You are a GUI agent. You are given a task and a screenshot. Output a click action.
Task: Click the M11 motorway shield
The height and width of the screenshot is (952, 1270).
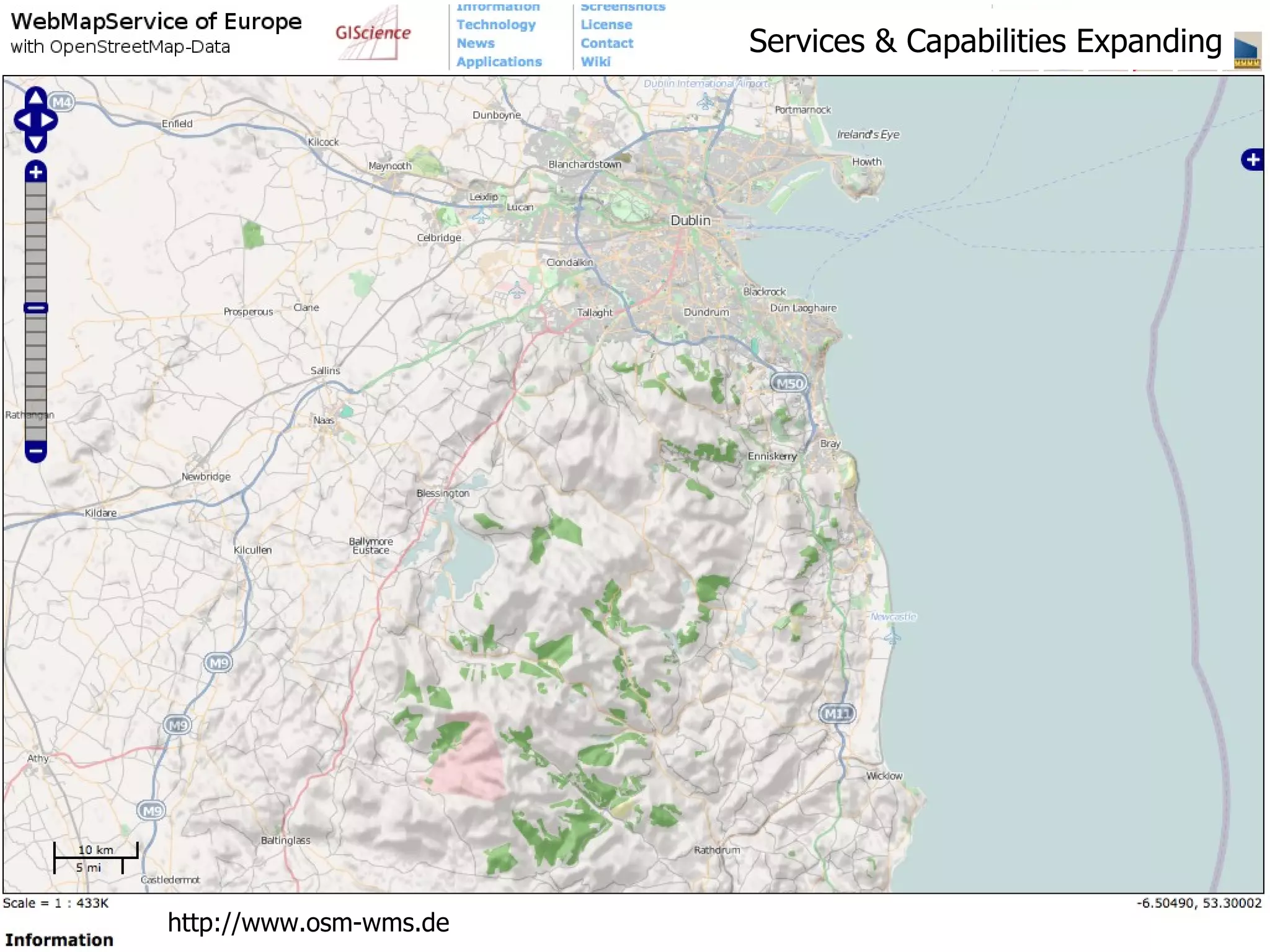[837, 714]
